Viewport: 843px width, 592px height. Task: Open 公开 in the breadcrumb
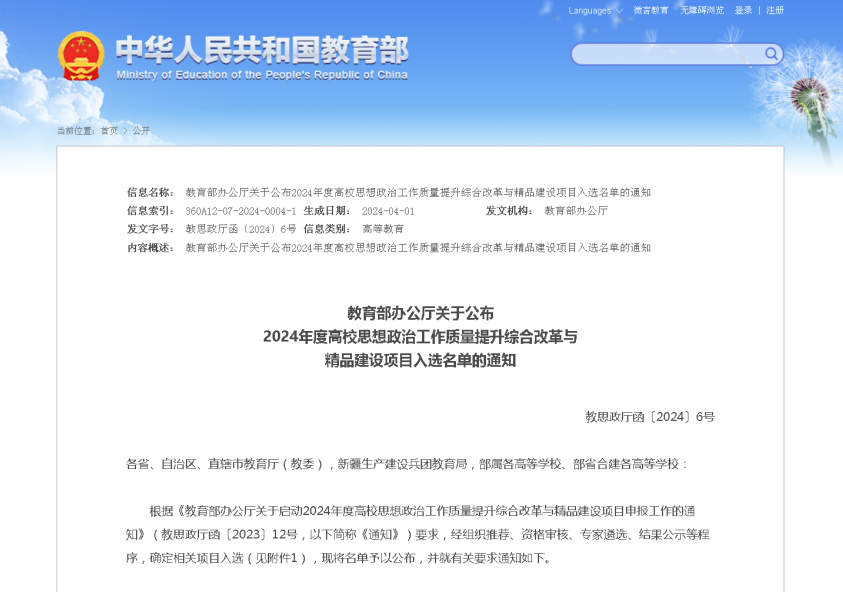(141, 131)
